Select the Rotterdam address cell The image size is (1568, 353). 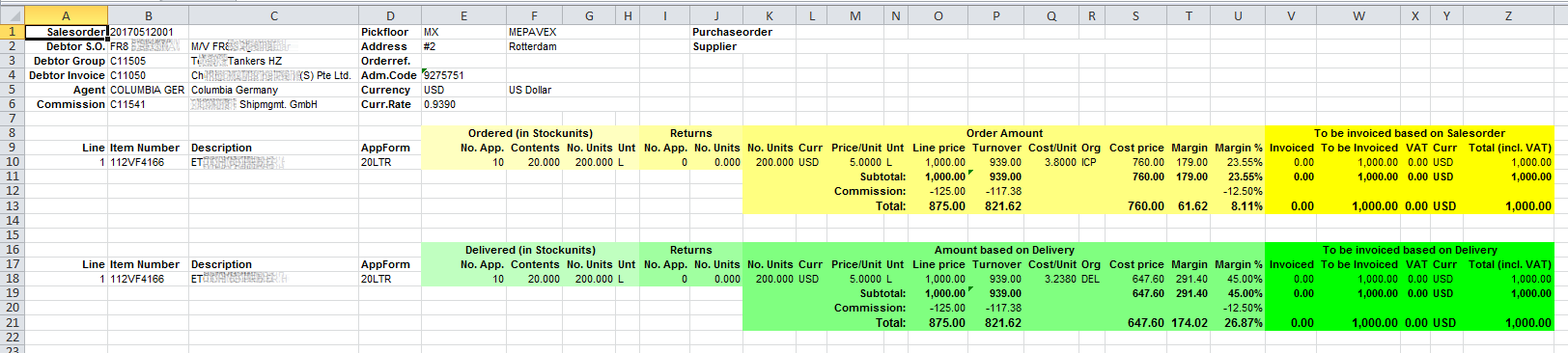point(533,46)
